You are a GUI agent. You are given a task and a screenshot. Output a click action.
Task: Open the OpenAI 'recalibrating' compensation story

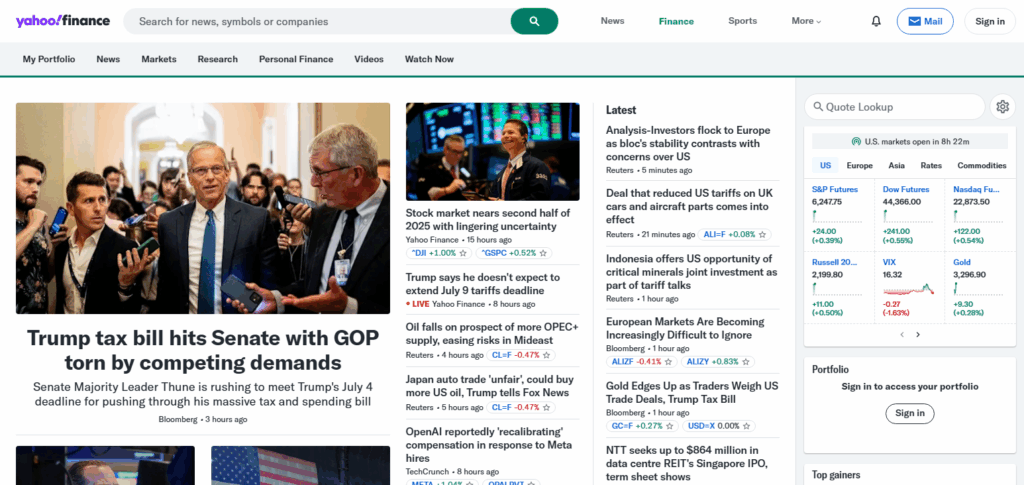(x=488, y=445)
